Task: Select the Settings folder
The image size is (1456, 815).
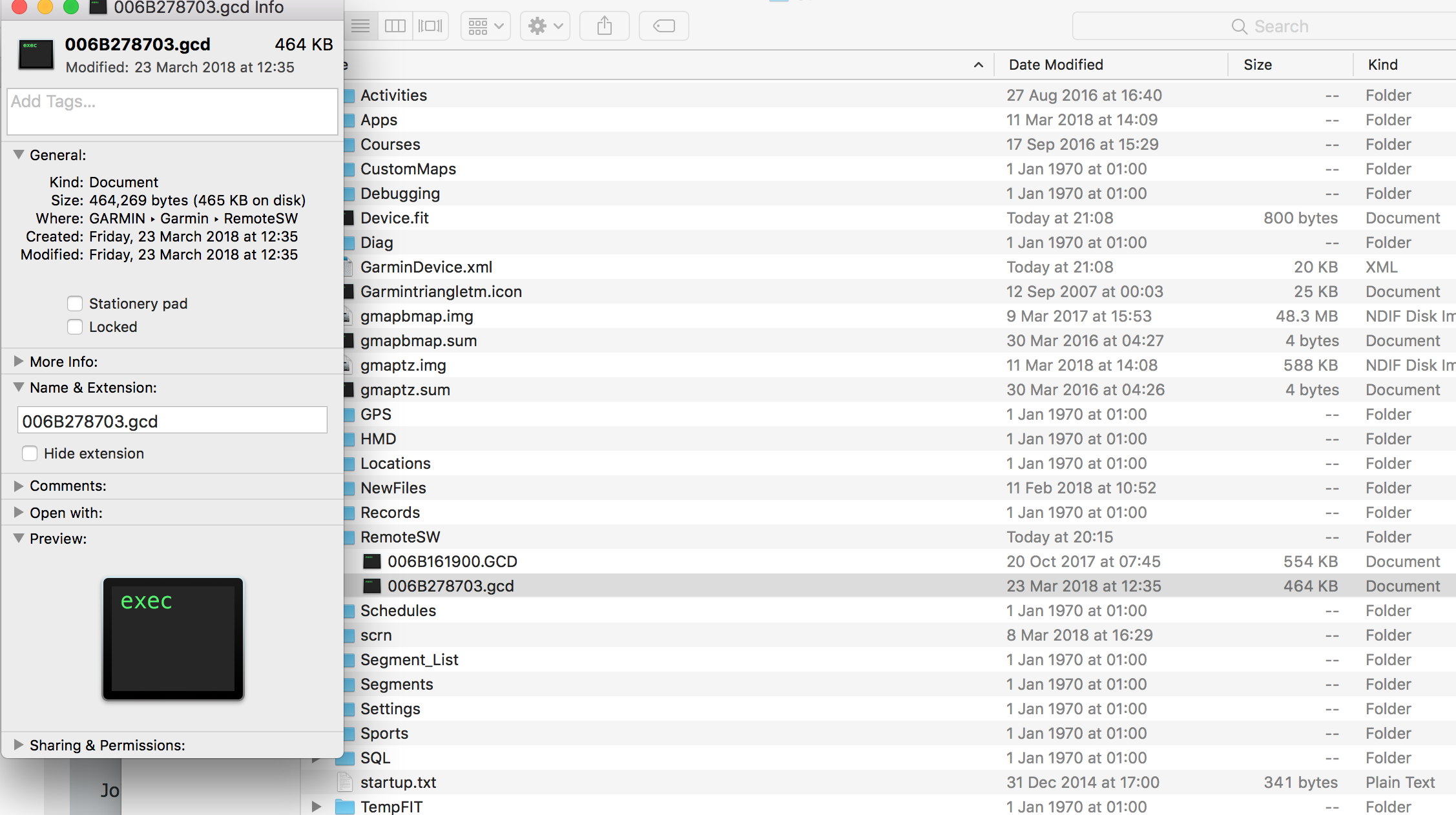Action: (x=390, y=708)
